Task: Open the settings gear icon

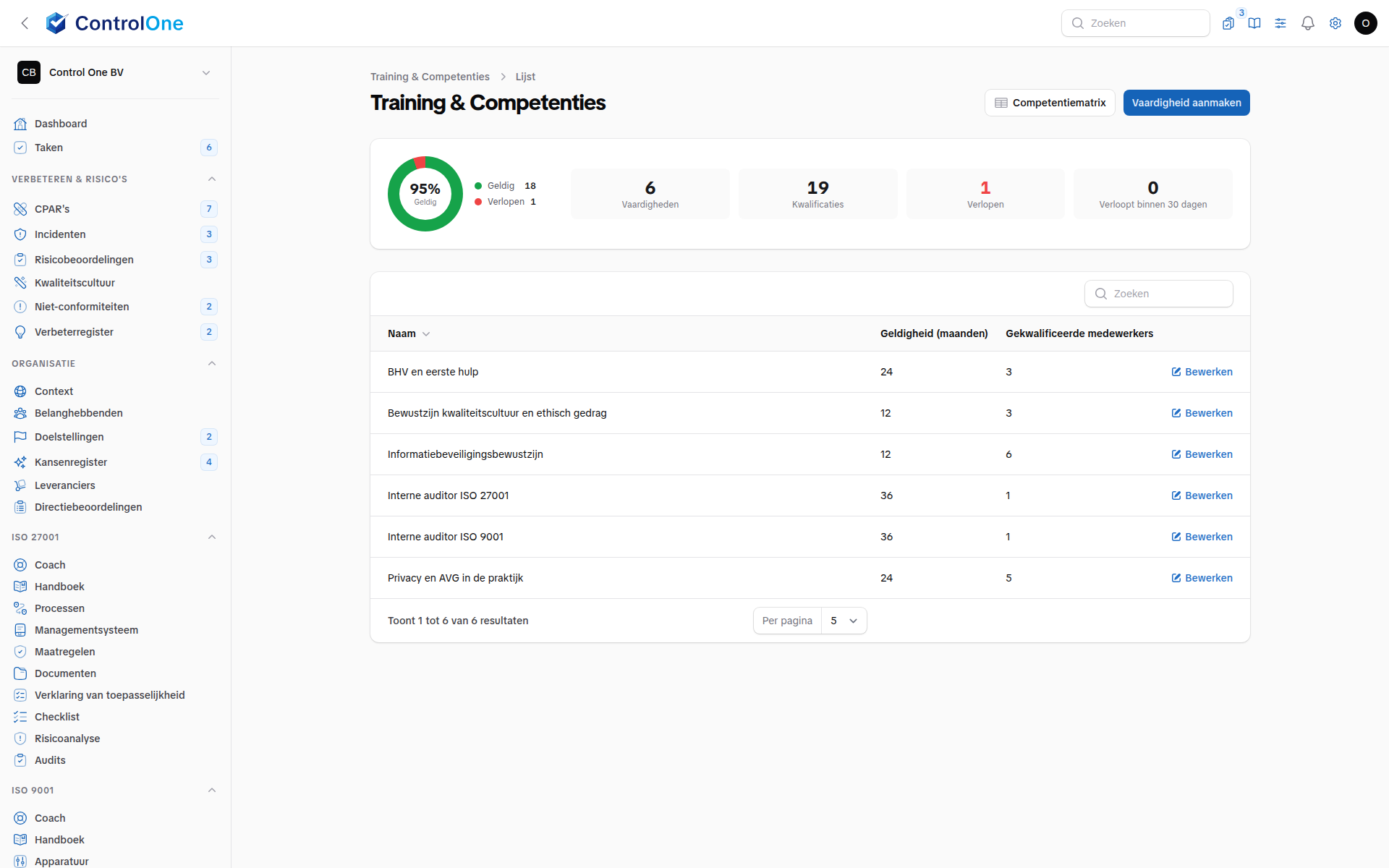Action: coord(1335,23)
